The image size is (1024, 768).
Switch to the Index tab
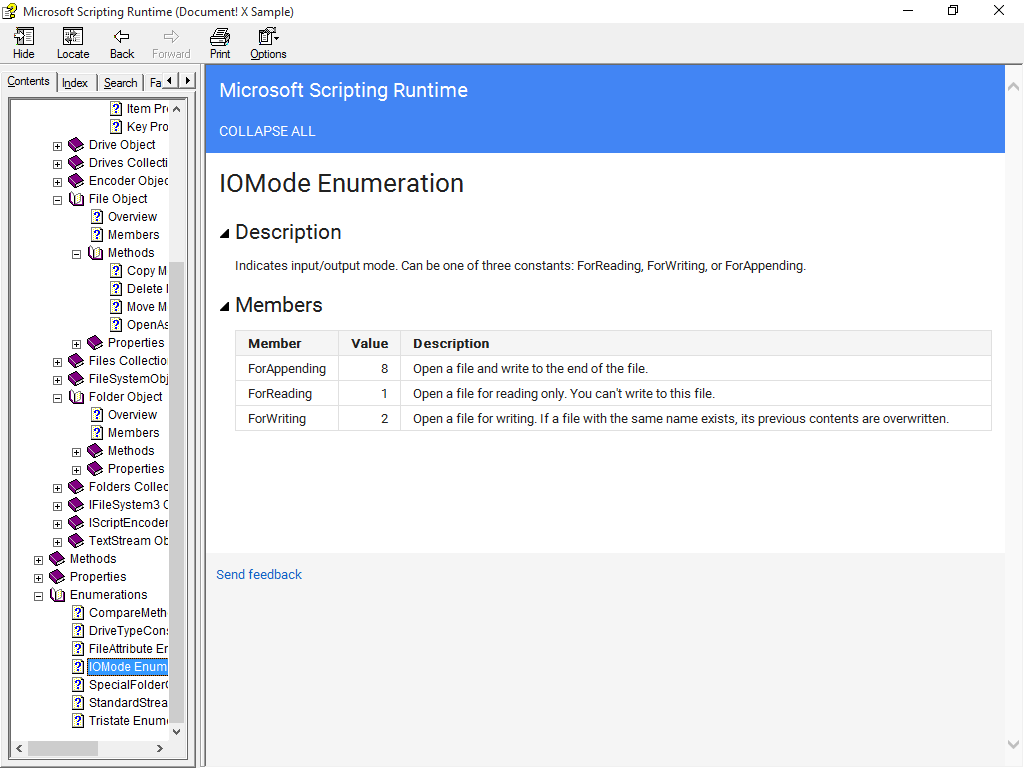(75, 83)
